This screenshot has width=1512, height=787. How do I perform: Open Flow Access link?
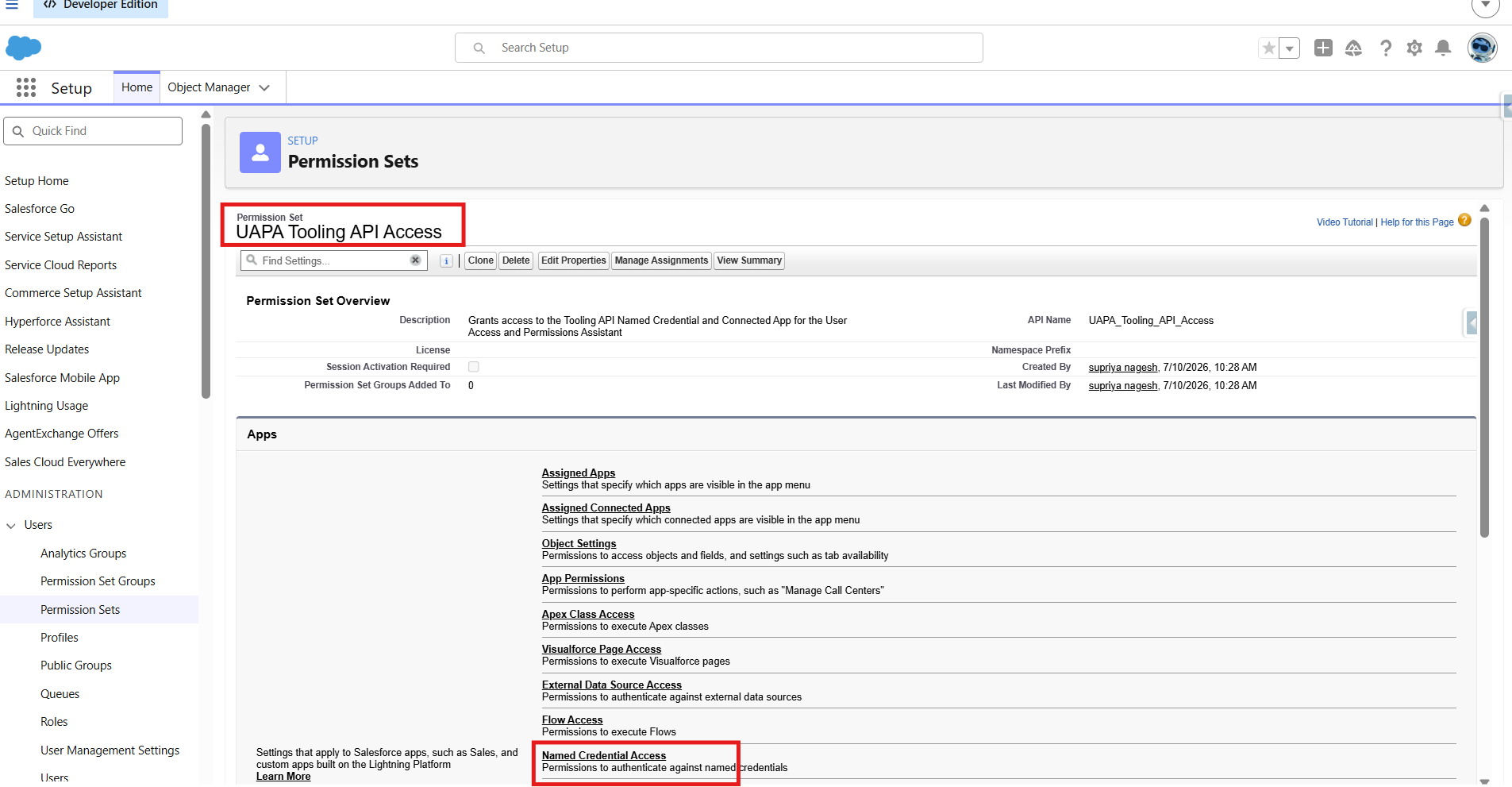(x=572, y=720)
